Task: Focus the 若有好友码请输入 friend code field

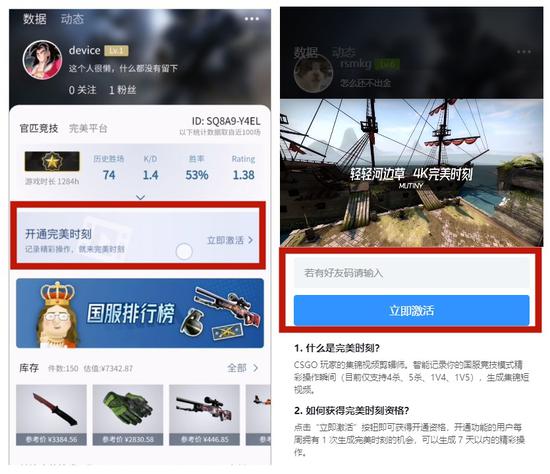Action: point(411,273)
